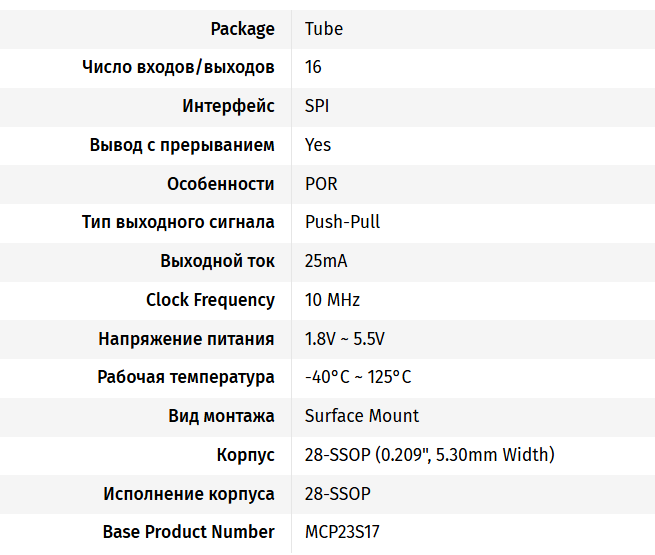
Task: Click the Package label cell
Action: pos(242,29)
